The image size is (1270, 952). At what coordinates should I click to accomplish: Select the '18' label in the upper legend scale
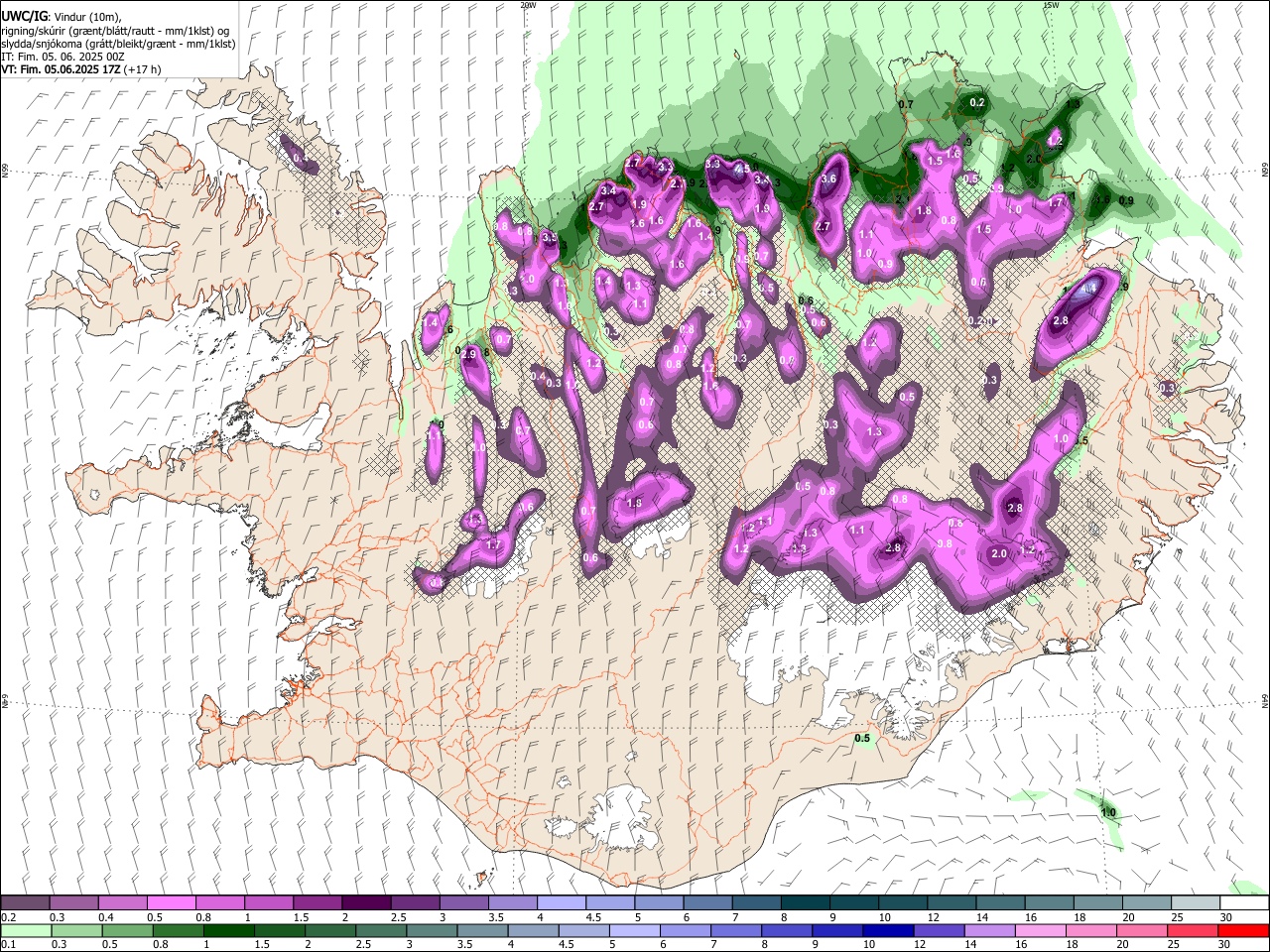click(1079, 917)
